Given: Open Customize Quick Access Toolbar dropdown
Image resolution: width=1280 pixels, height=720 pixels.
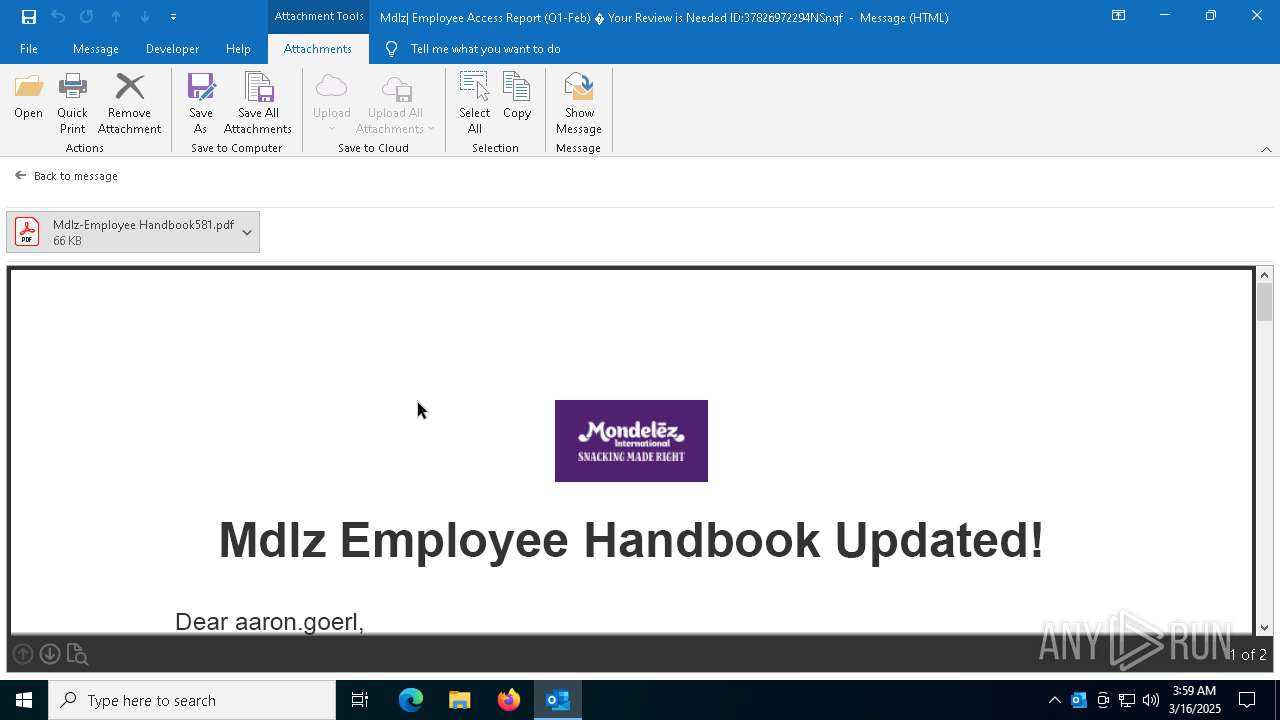Looking at the screenshot, I should pyautogui.click(x=173, y=17).
